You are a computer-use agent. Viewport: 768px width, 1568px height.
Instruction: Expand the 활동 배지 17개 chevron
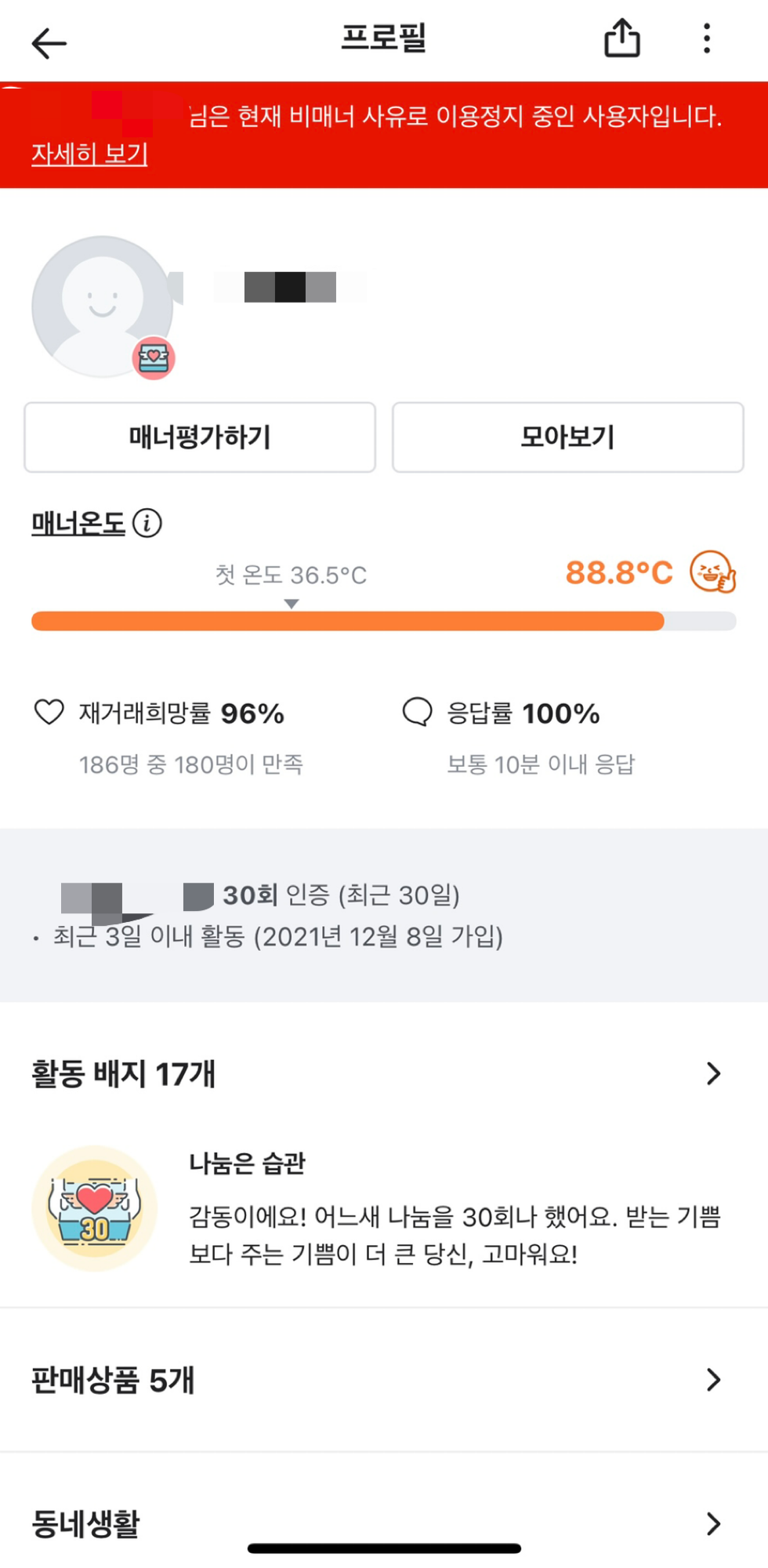(x=713, y=1073)
